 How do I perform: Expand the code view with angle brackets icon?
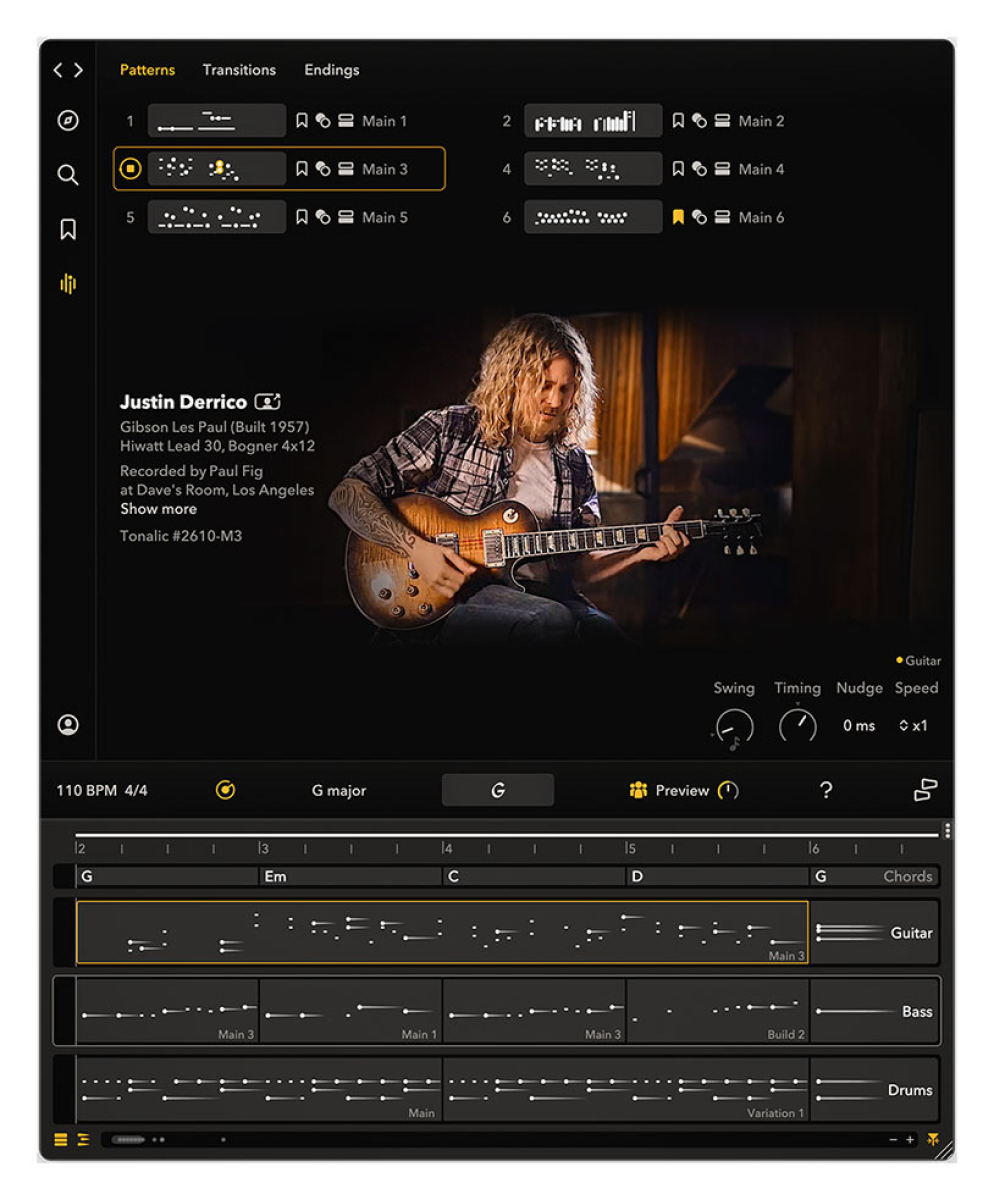point(68,70)
